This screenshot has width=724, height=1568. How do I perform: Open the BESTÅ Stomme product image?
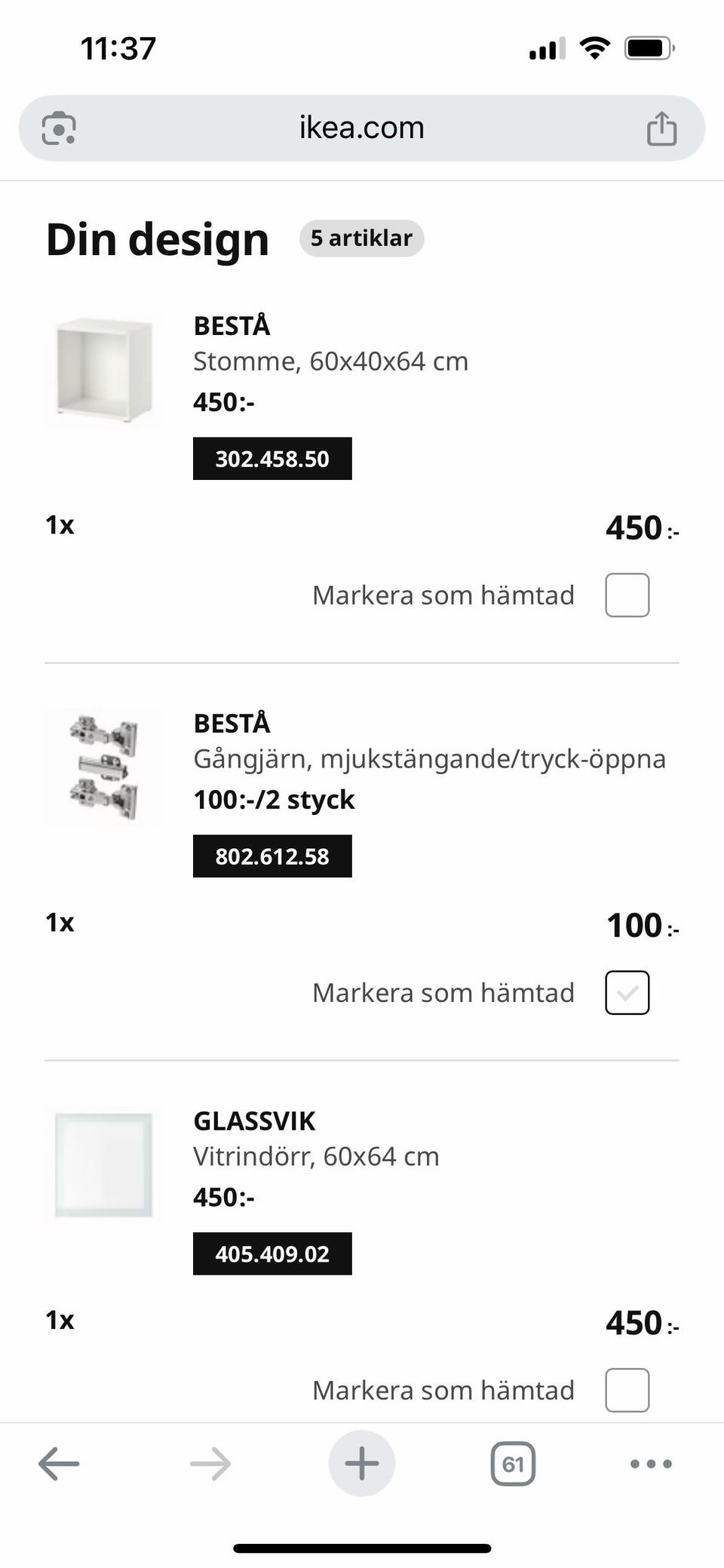[x=104, y=370]
